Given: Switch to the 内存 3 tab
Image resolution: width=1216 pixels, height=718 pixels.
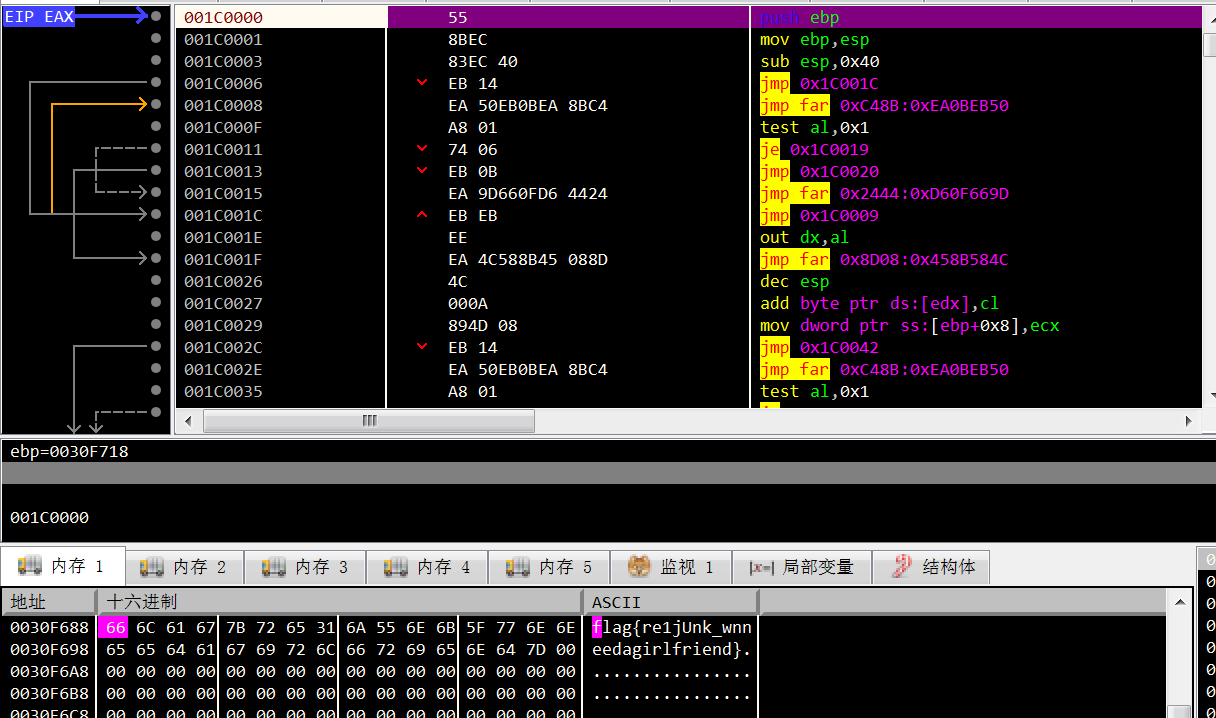Looking at the screenshot, I should coord(307,567).
